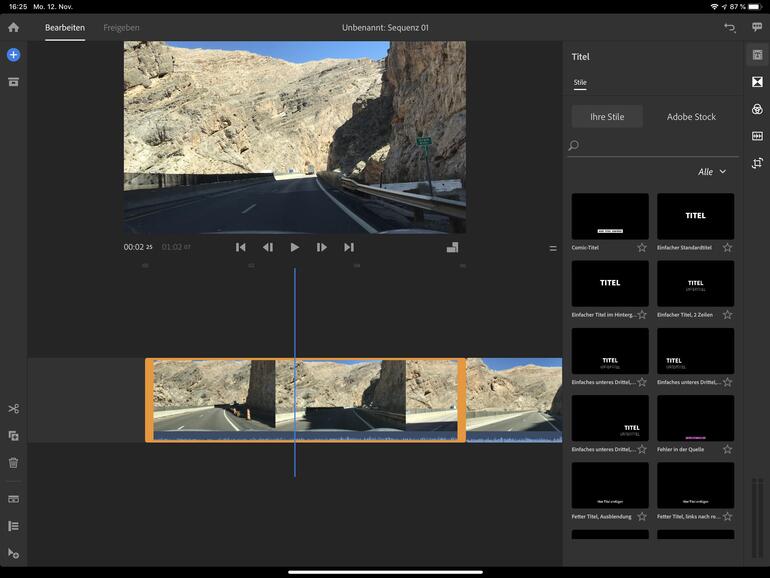The image size is (770, 578).
Task: Click the title search field
Action: [x=655, y=146]
